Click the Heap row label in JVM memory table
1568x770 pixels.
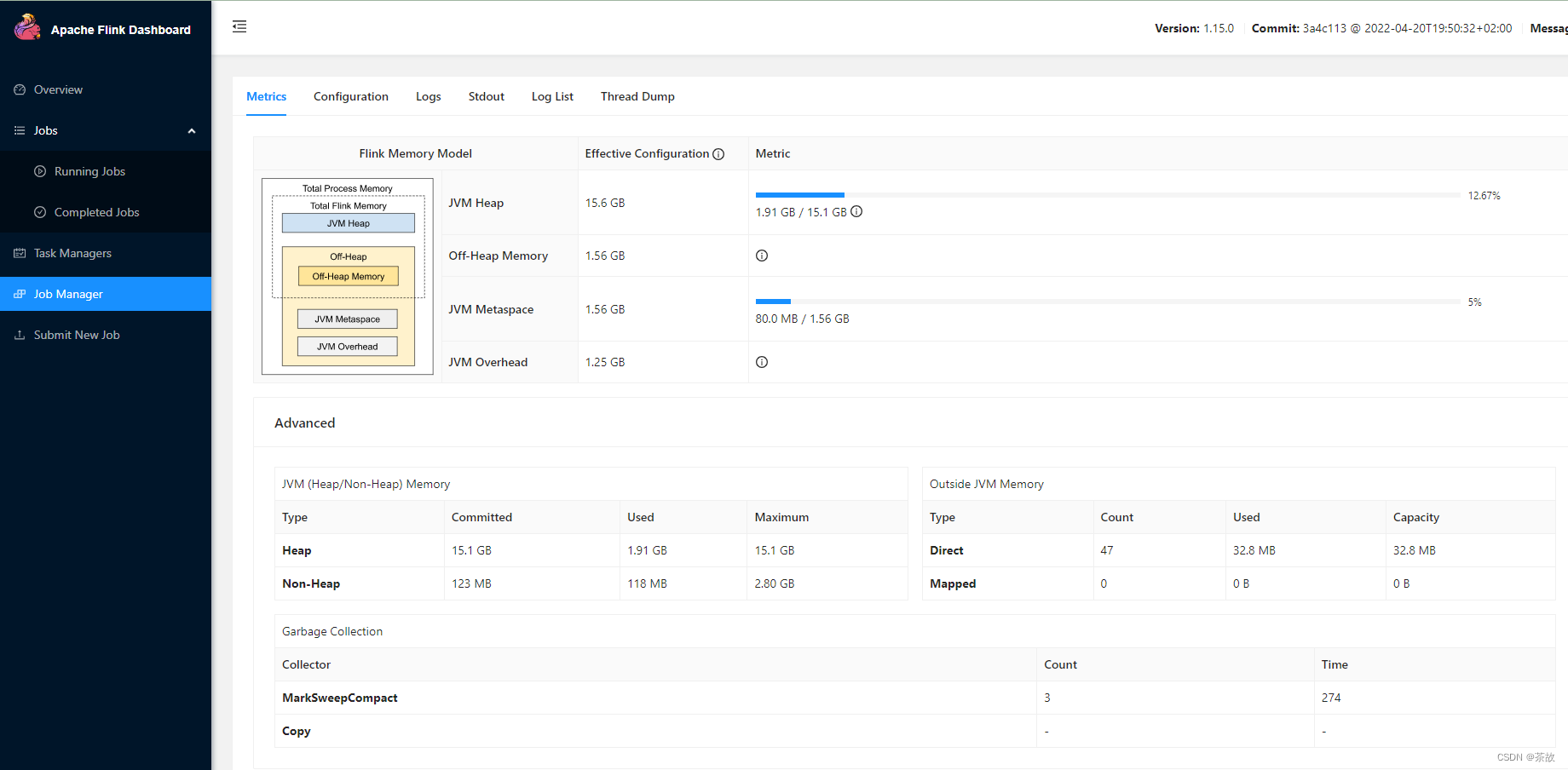(x=297, y=550)
